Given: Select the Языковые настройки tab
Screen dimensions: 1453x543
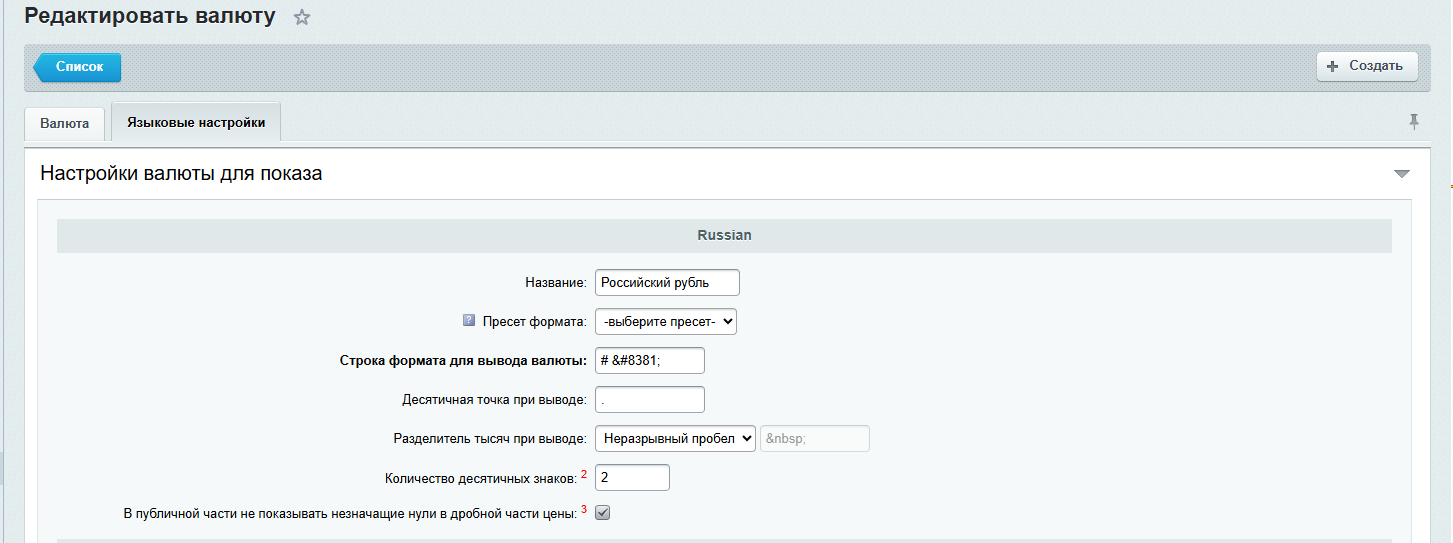Looking at the screenshot, I should coord(196,122).
